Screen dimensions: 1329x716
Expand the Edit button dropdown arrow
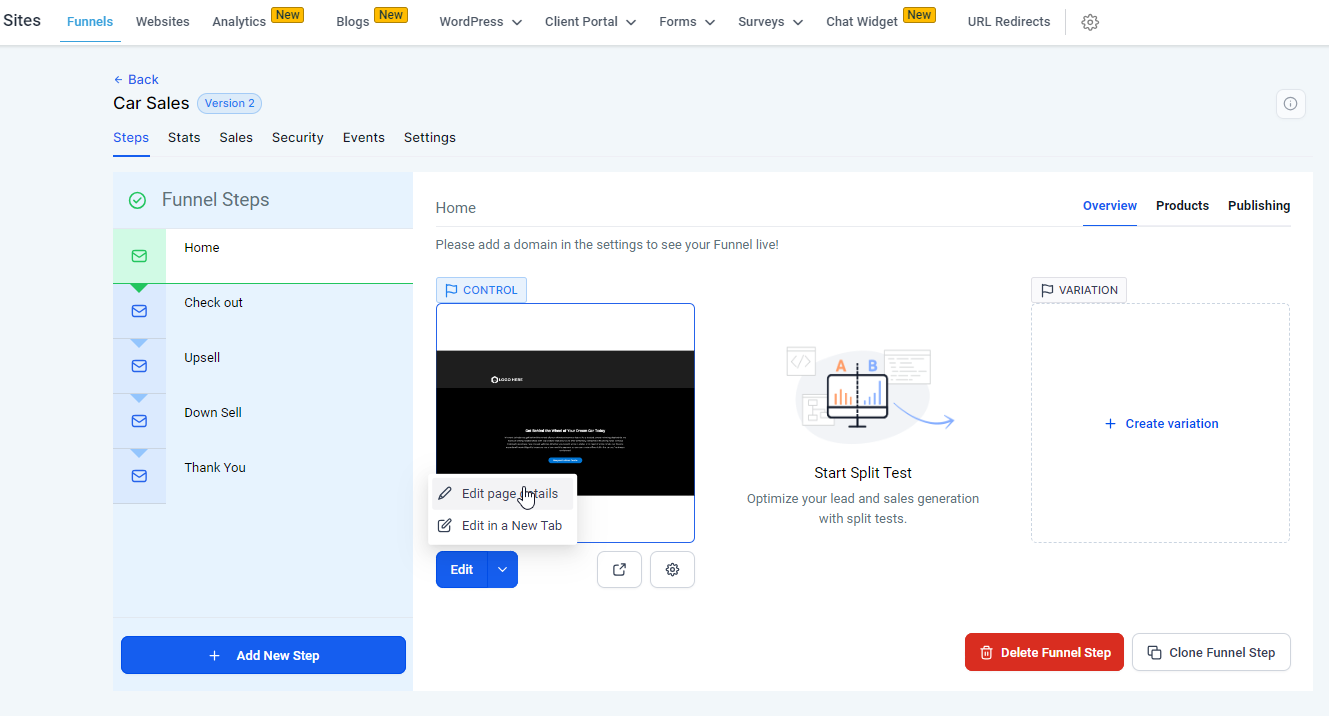tap(503, 569)
